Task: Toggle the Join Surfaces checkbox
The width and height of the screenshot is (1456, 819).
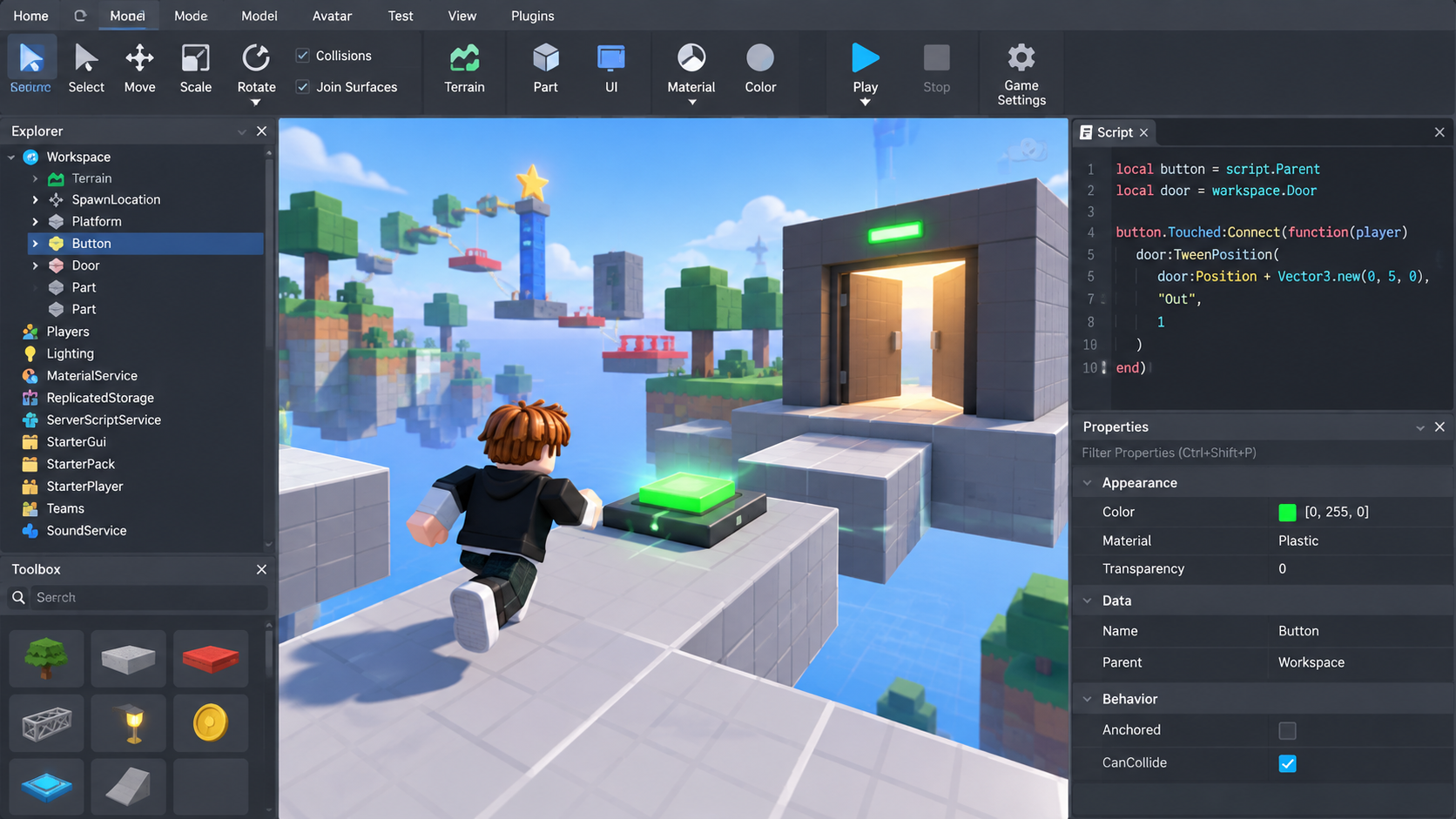Action: (302, 86)
